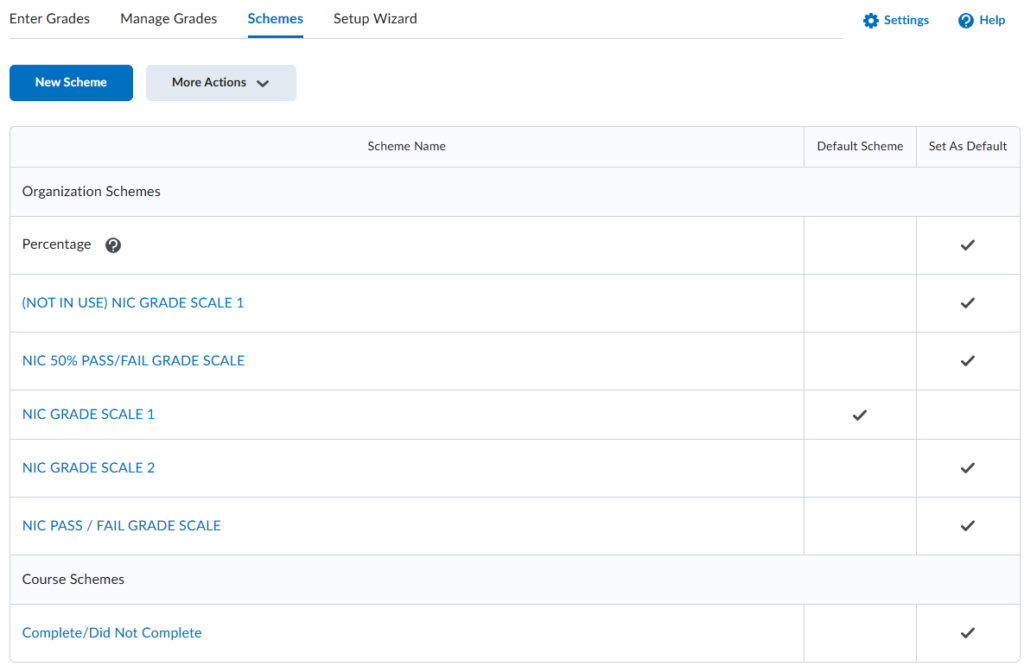The height and width of the screenshot is (666, 1024).
Task: Set Complete/Did Not Complete as default
Action: 967,633
